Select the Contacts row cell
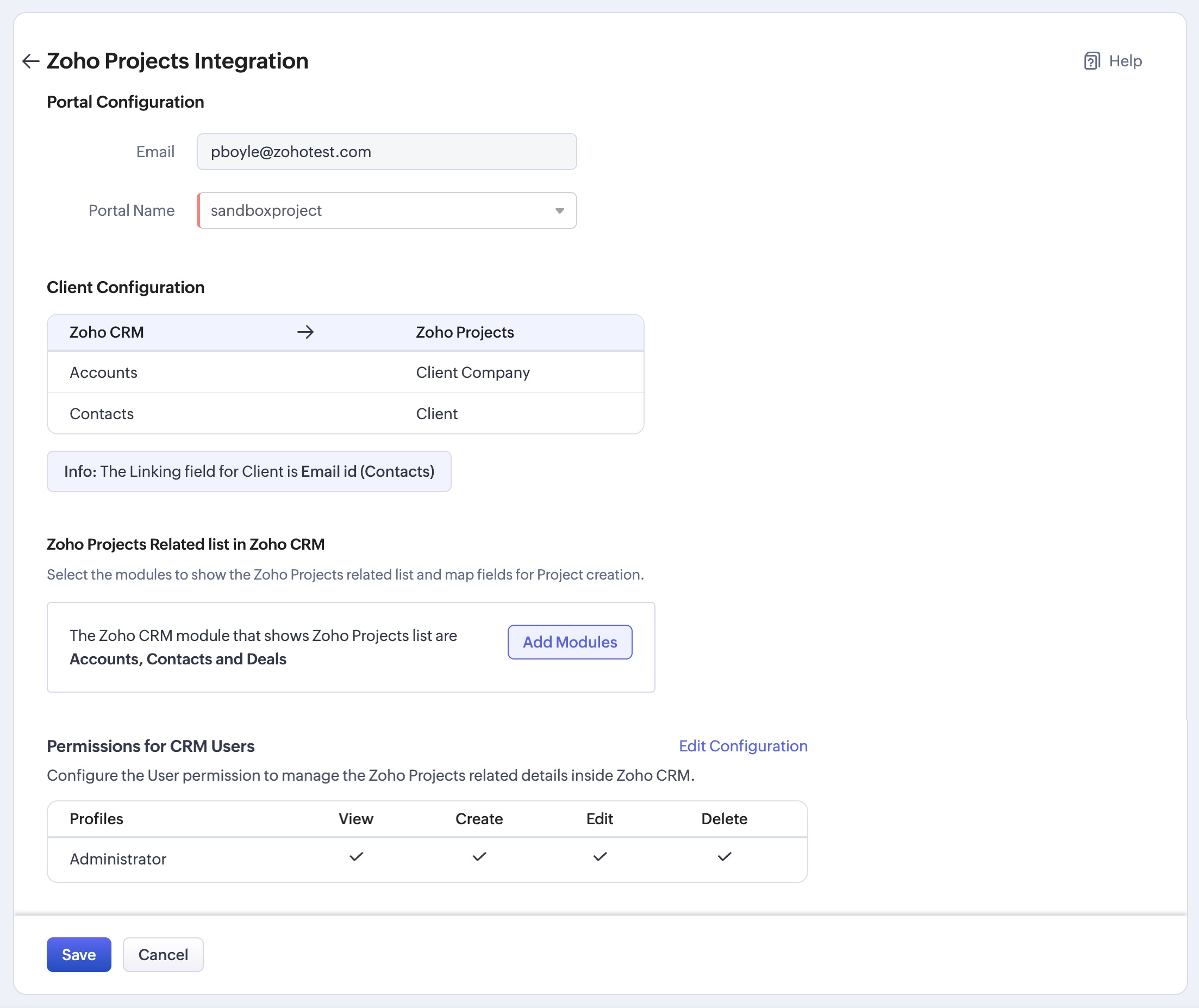 (102, 414)
